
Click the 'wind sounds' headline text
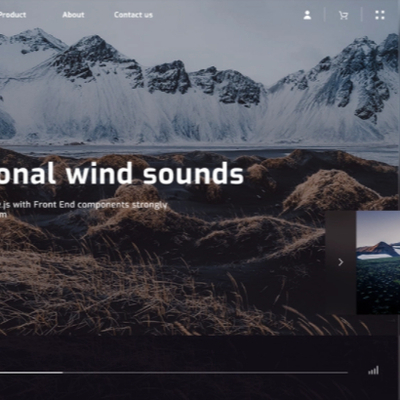click(x=155, y=173)
